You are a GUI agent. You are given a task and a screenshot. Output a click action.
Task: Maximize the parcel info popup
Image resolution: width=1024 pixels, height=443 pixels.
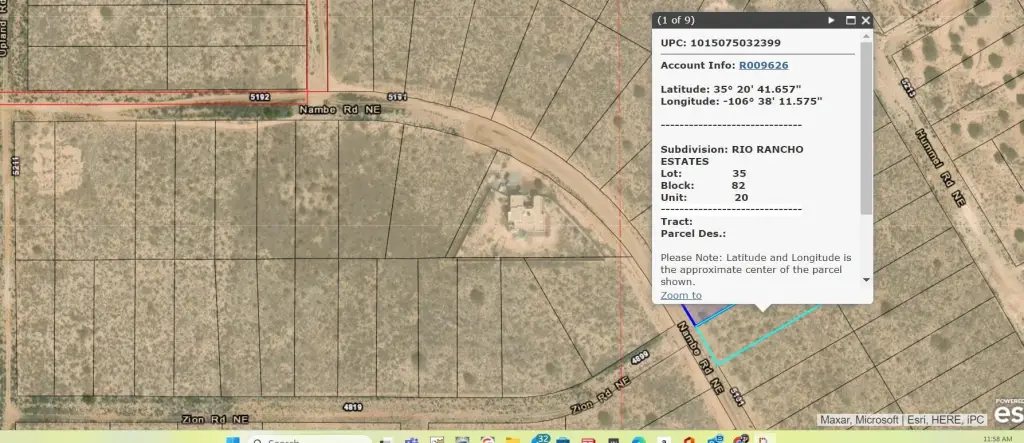(851, 20)
